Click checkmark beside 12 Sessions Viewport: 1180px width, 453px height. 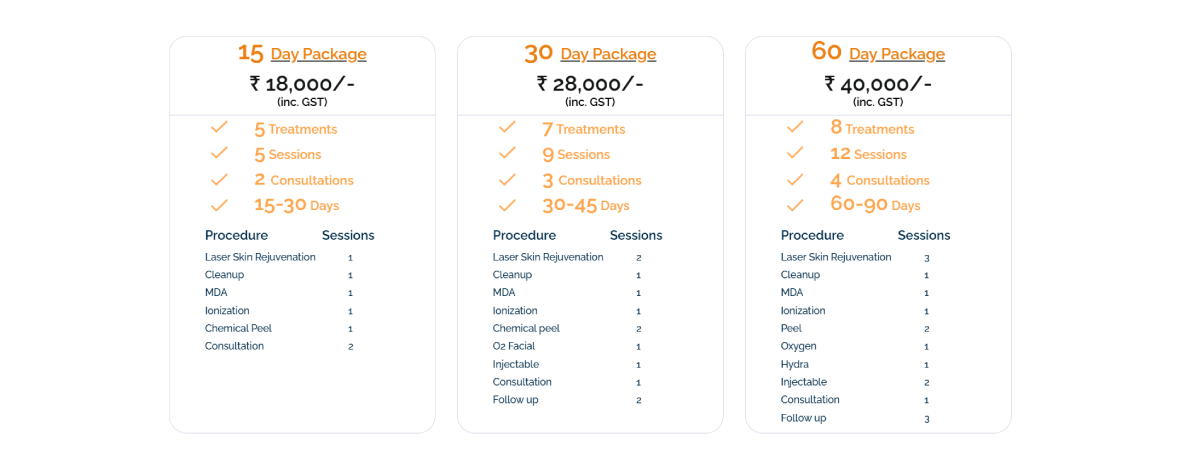coord(795,154)
